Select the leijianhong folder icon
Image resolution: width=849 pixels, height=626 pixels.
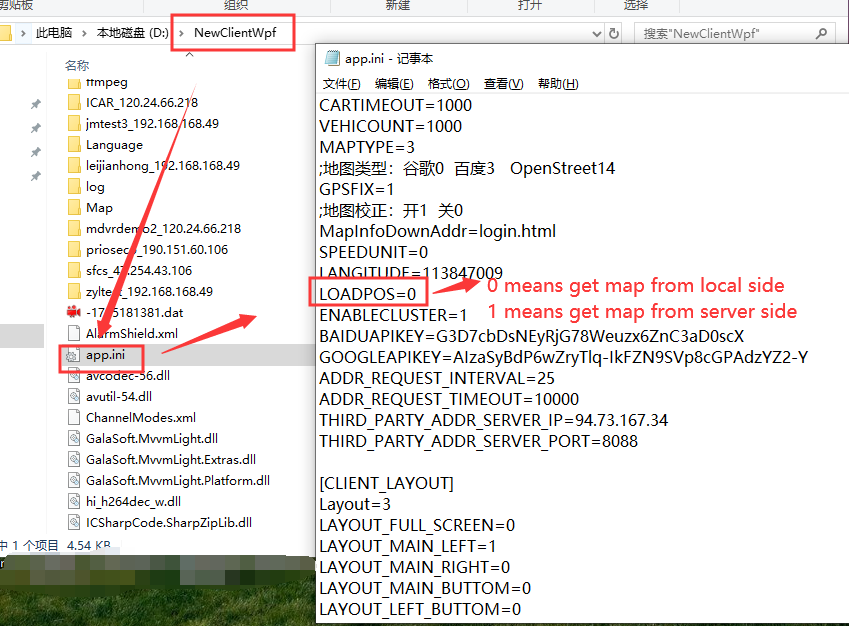(x=74, y=166)
